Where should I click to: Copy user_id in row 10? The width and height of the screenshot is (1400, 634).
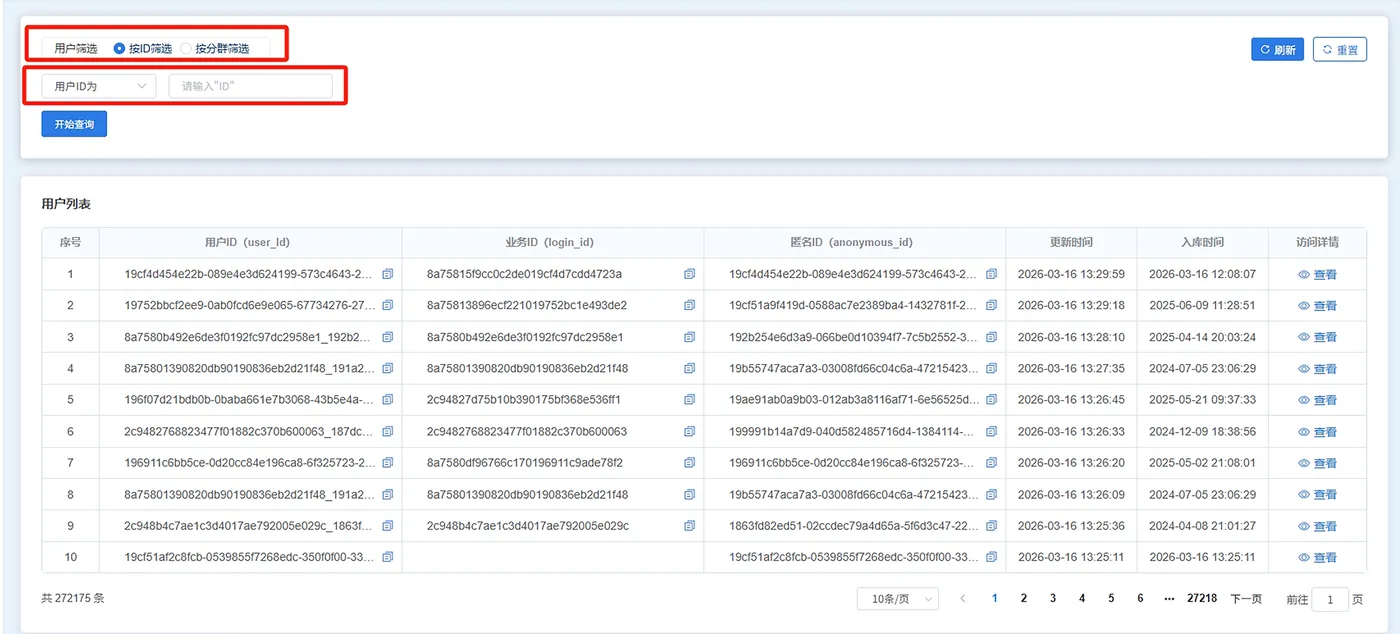tap(388, 557)
